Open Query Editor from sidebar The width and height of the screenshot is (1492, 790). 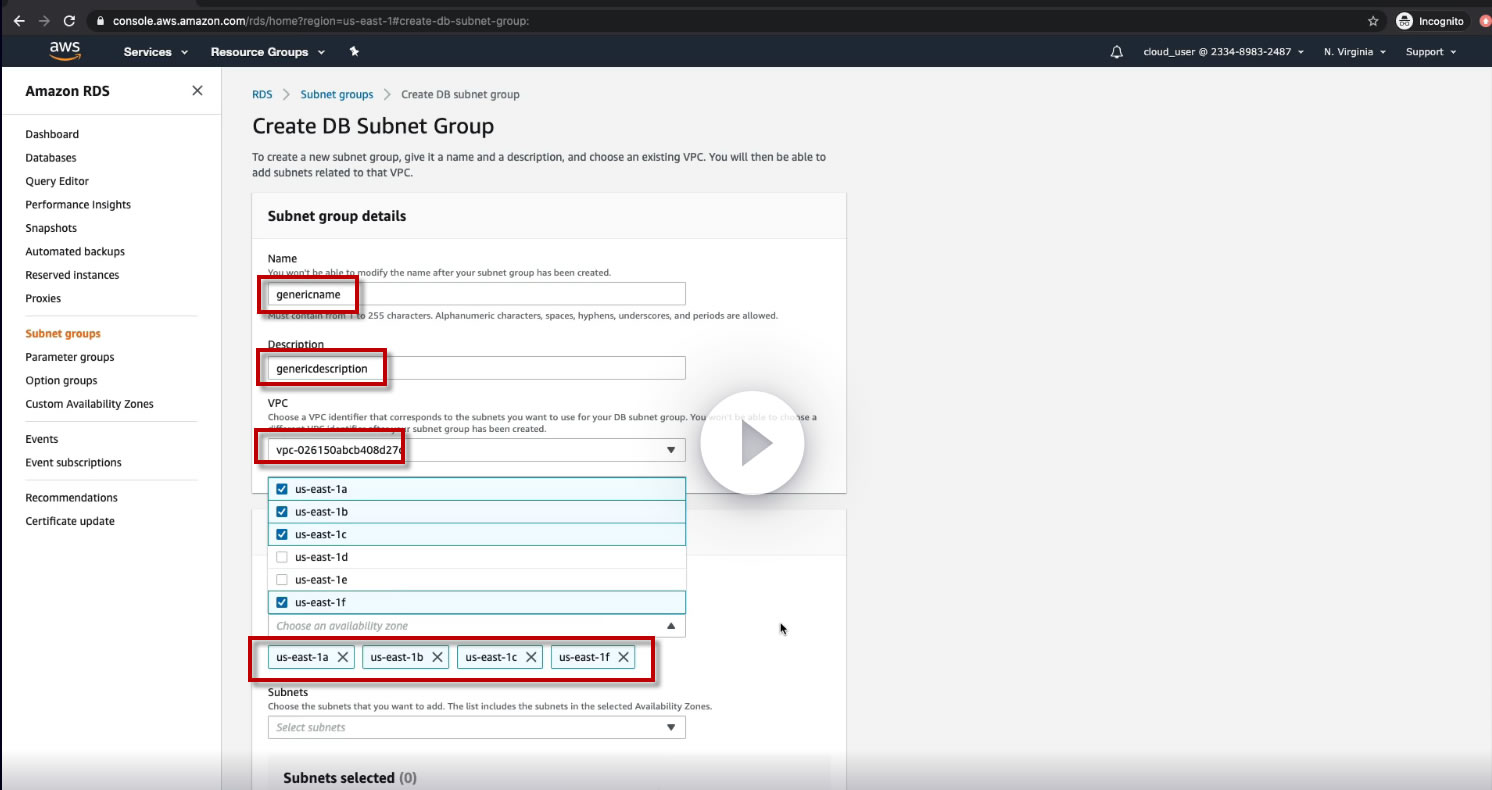[x=57, y=181]
